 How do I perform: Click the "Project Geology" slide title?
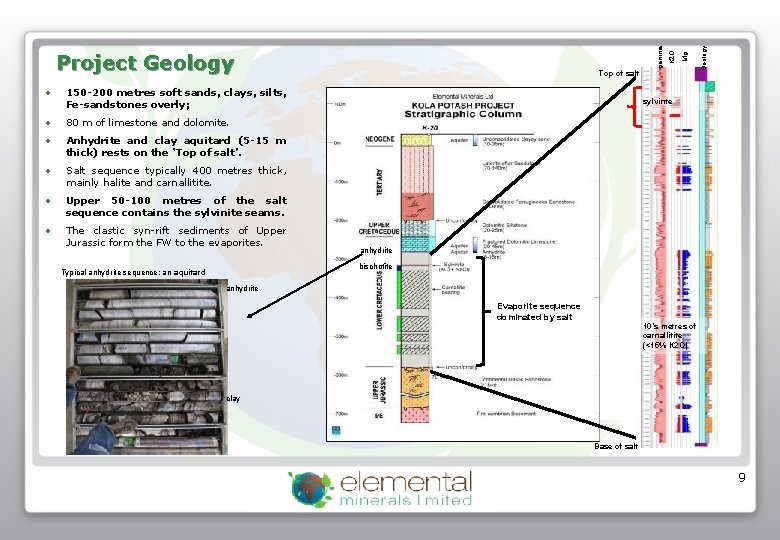pos(145,64)
